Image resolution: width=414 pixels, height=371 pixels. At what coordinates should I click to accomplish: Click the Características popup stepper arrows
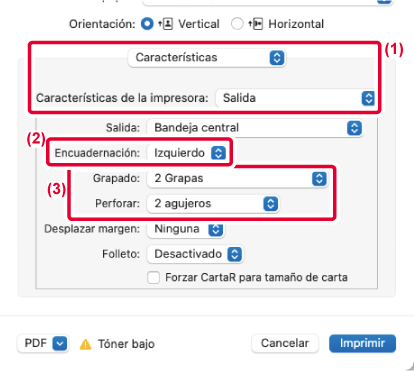277,58
